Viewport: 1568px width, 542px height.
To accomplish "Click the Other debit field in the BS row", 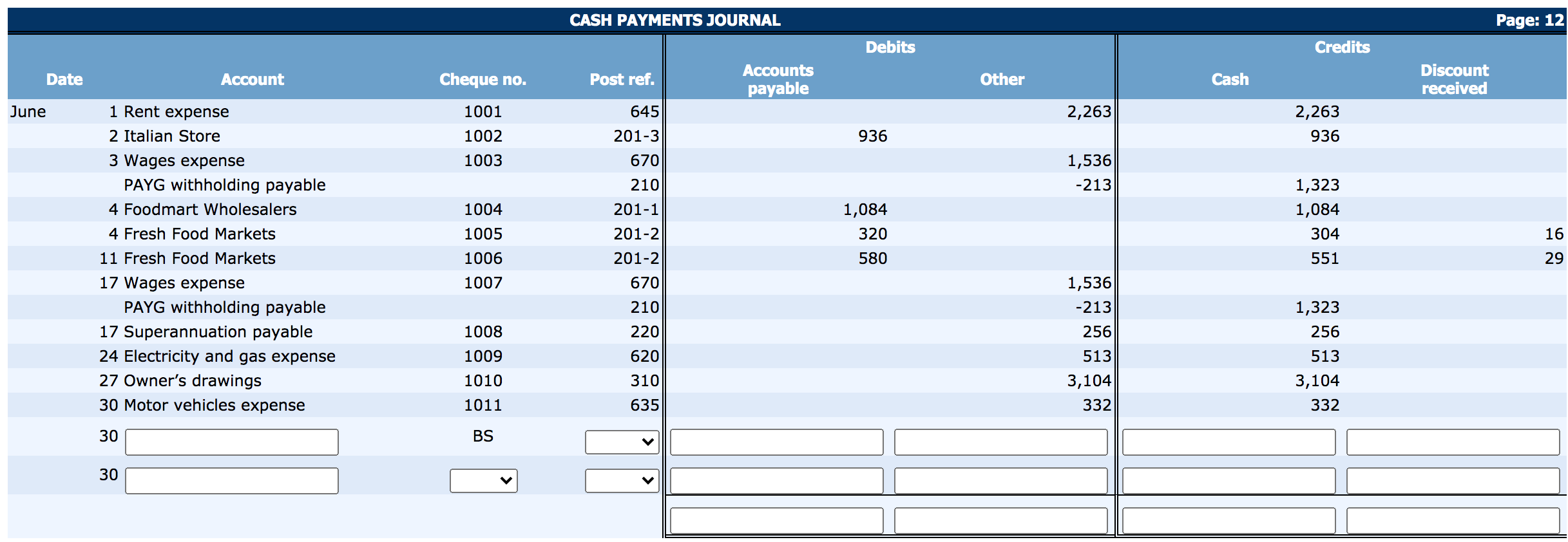I will (x=1001, y=442).
